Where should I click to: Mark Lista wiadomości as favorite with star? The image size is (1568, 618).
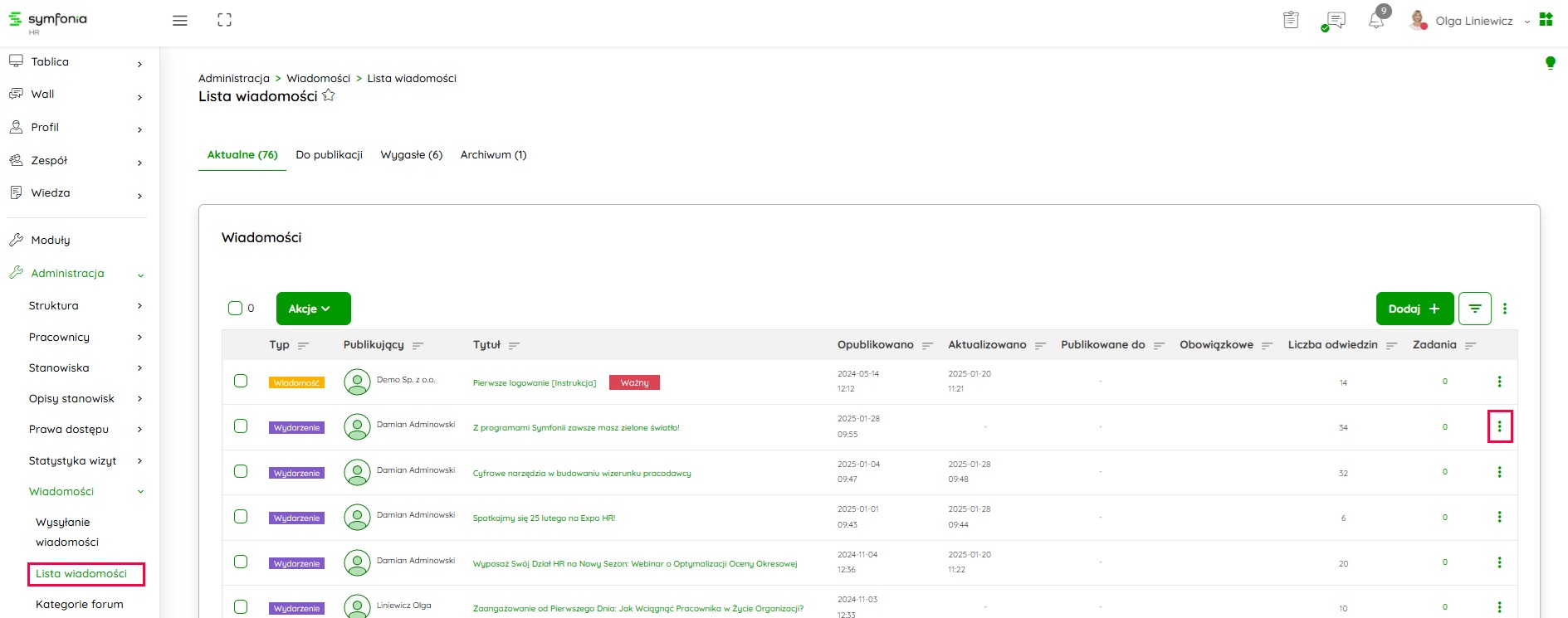click(x=329, y=95)
